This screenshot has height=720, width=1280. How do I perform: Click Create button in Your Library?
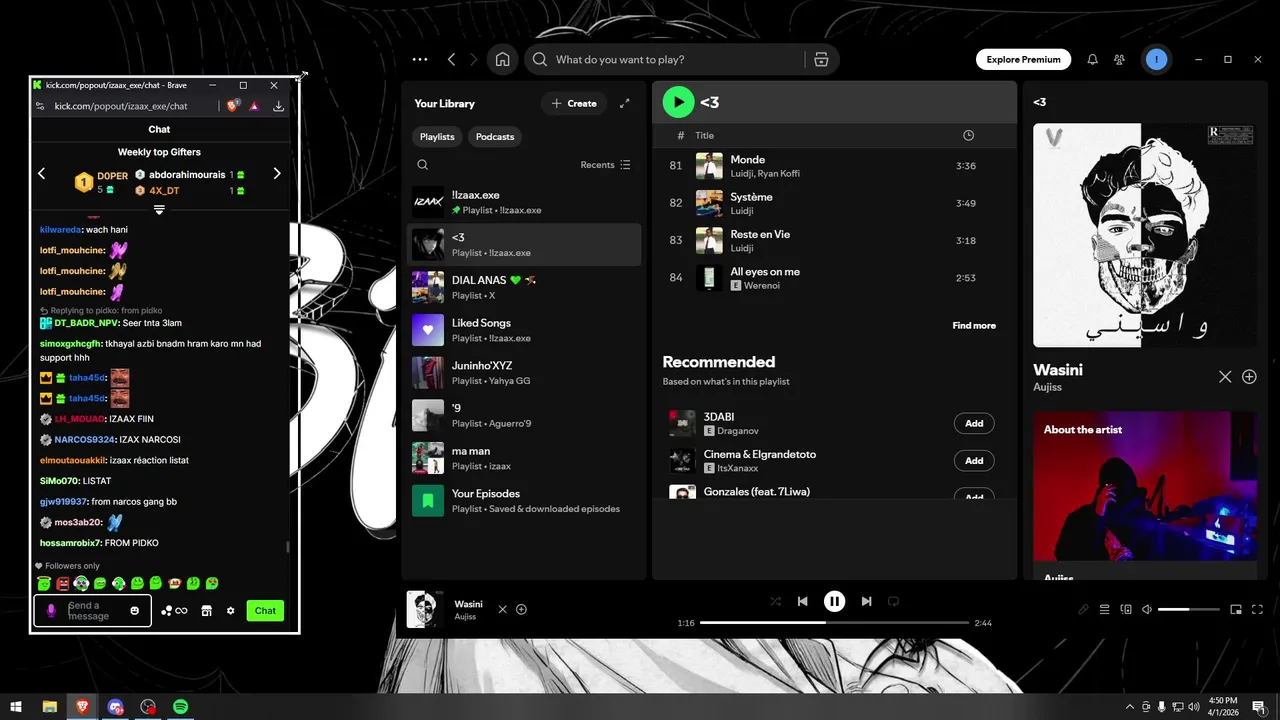coord(574,103)
